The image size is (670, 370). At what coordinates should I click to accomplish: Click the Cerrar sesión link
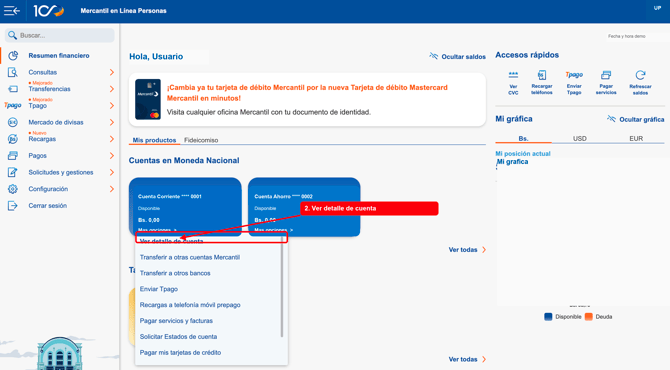tap(47, 206)
